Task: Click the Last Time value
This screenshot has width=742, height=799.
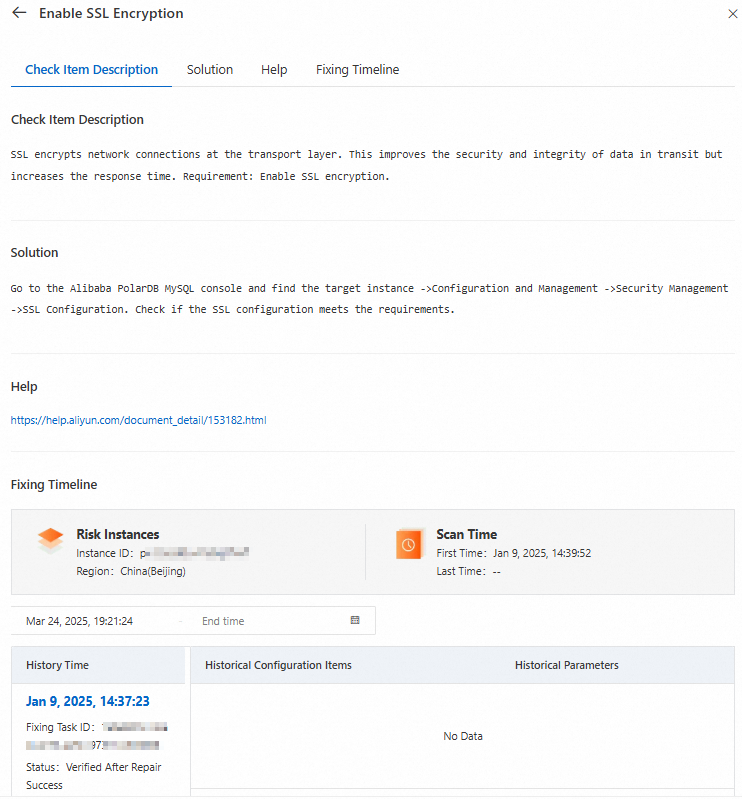Action: click(496, 571)
